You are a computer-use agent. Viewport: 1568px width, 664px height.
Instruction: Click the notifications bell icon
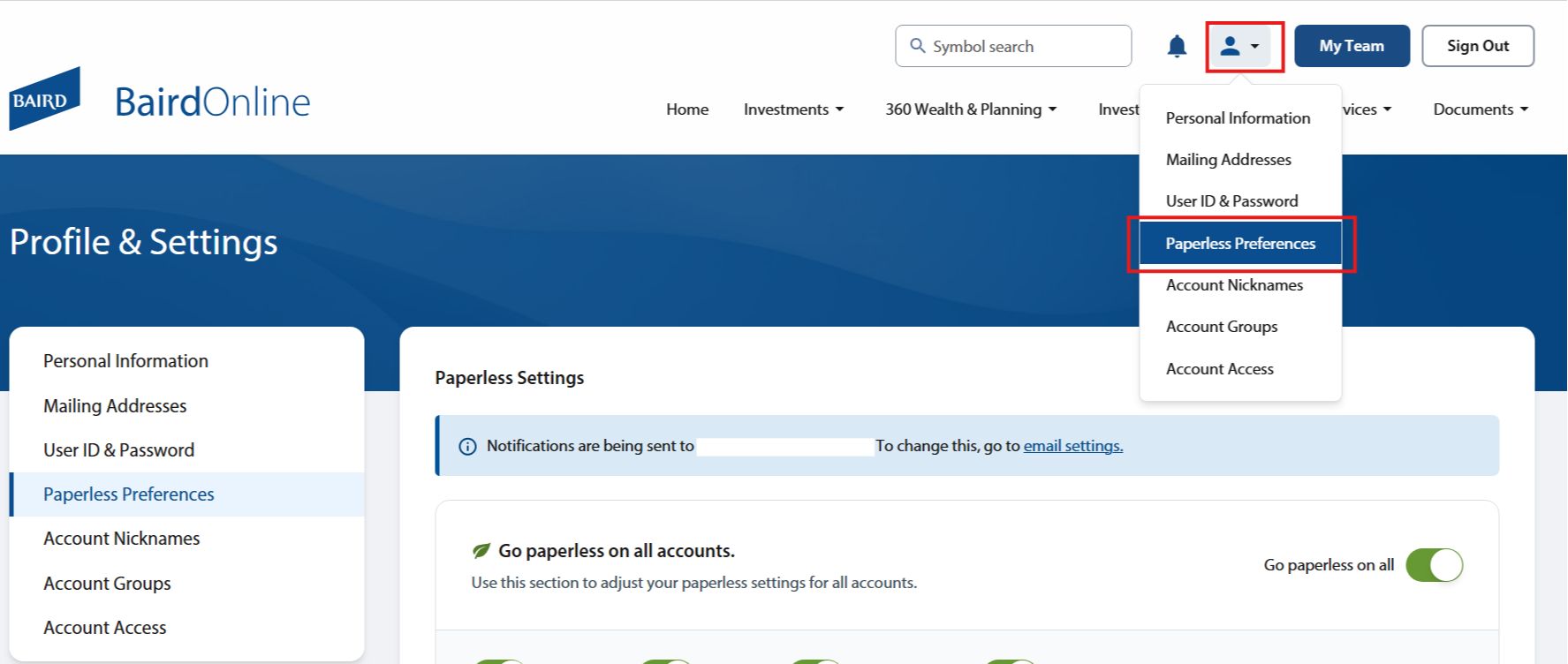coord(1177,46)
